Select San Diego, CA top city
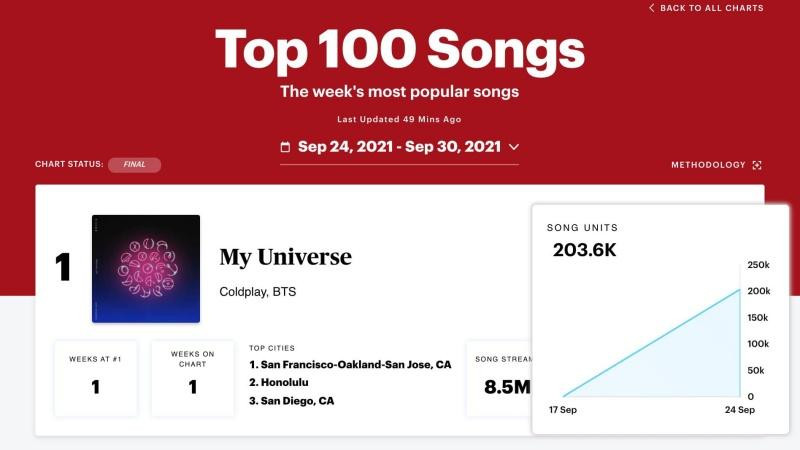Image resolution: width=800 pixels, height=450 pixels. click(291, 401)
